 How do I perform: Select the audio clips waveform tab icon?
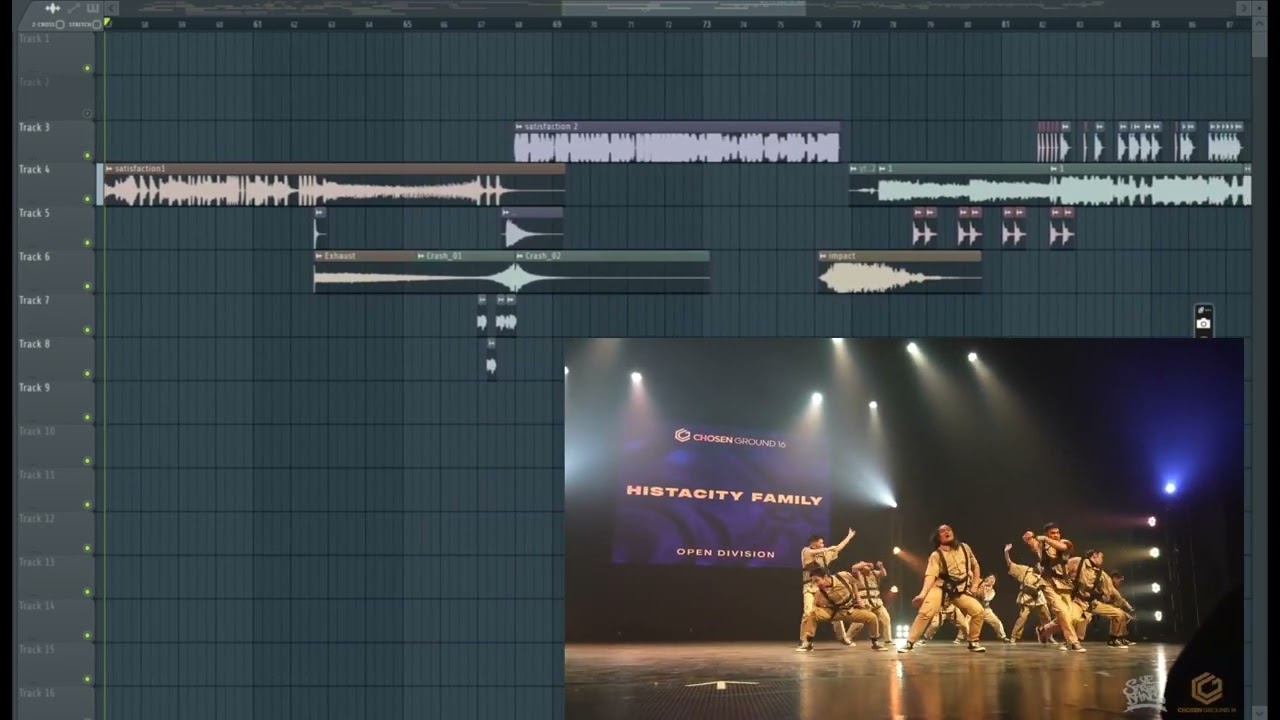(53, 8)
